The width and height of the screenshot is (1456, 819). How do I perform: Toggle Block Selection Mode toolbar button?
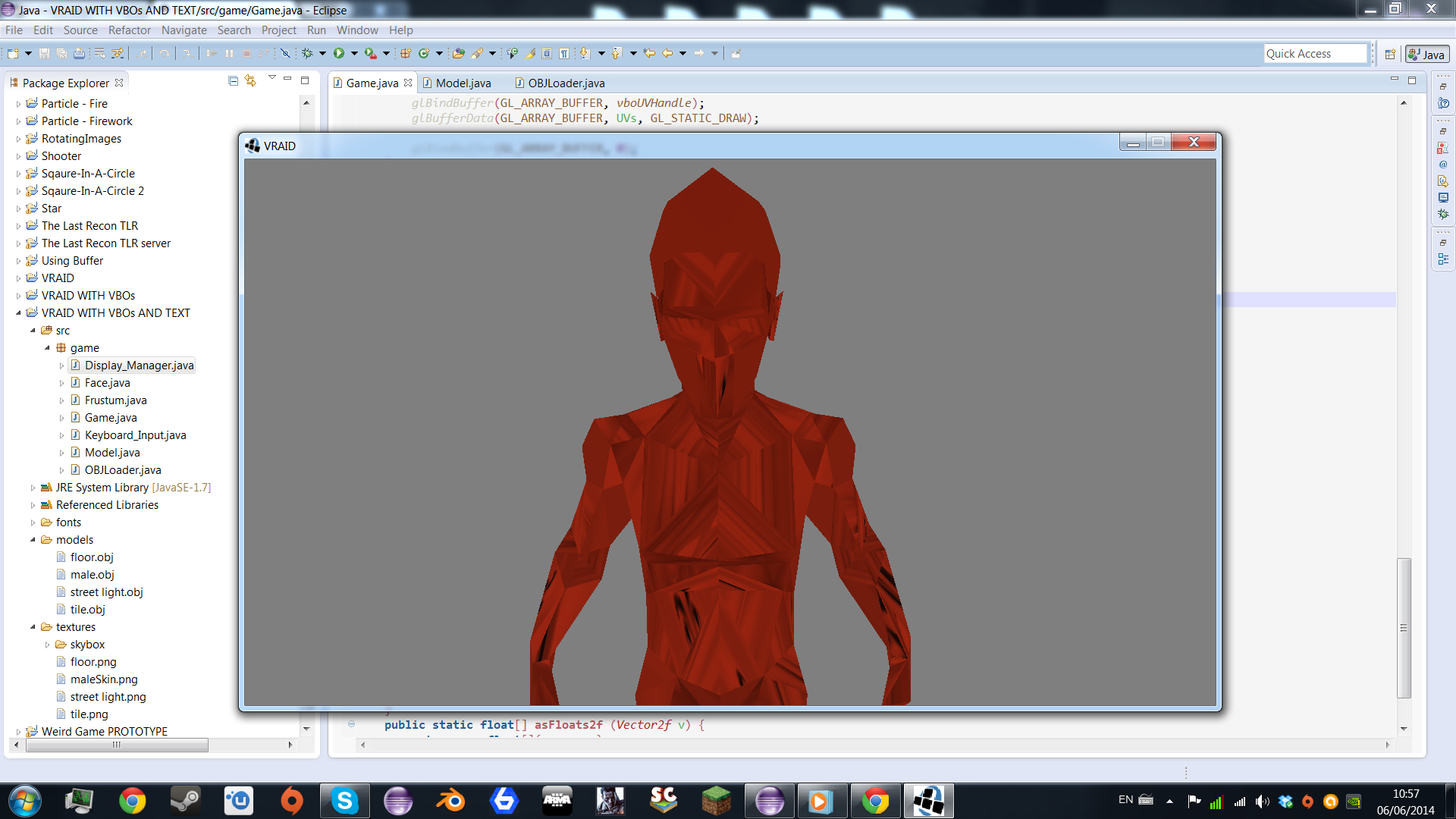click(x=547, y=53)
